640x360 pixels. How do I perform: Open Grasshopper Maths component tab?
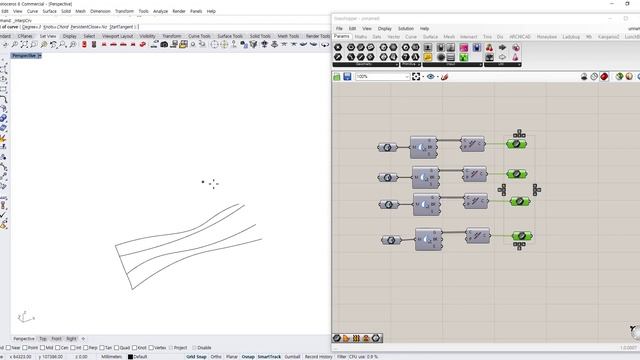pos(360,37)
